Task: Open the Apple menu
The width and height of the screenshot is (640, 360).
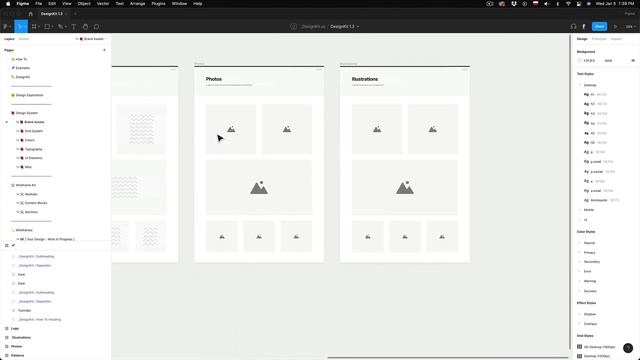Action: pos(8,4)
